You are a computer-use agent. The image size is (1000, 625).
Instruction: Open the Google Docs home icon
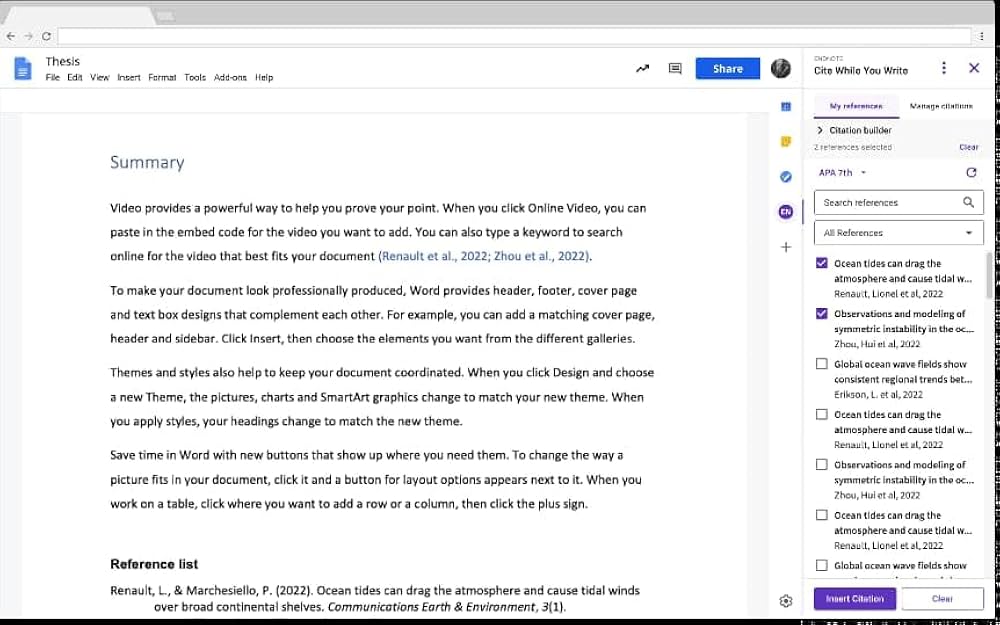pyautogui.click(x=23, y=68)
